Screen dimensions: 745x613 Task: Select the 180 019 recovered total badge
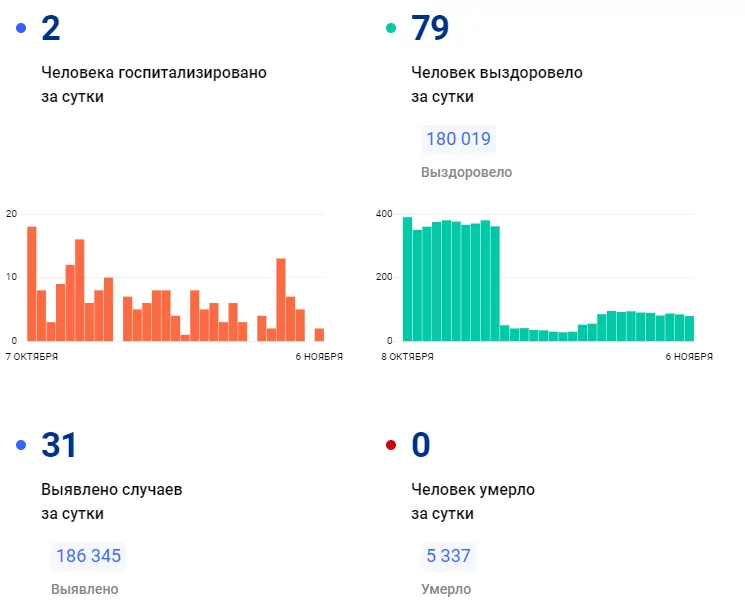[x=458, y=139]
